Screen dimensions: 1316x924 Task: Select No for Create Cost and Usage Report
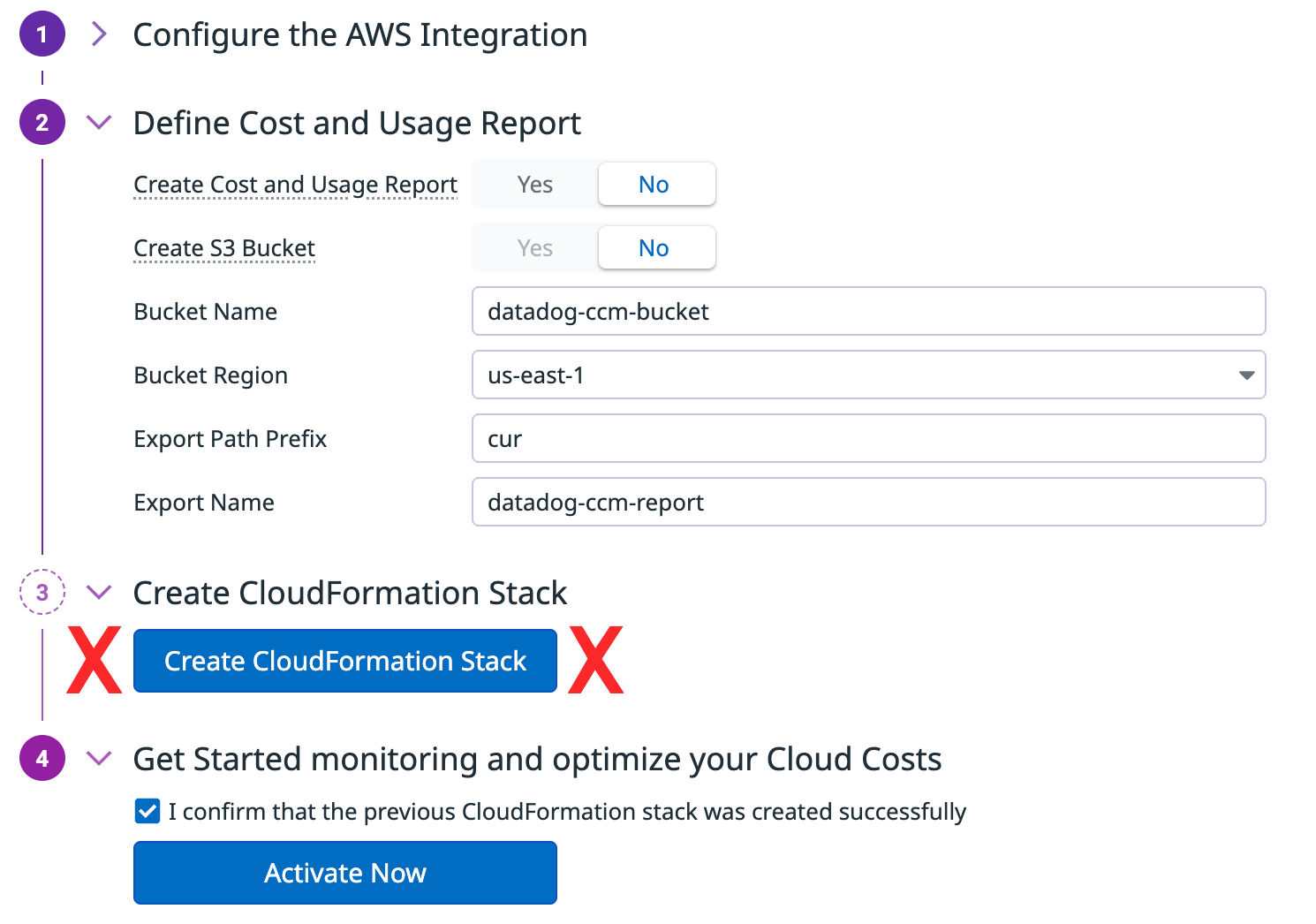[655, 185]
